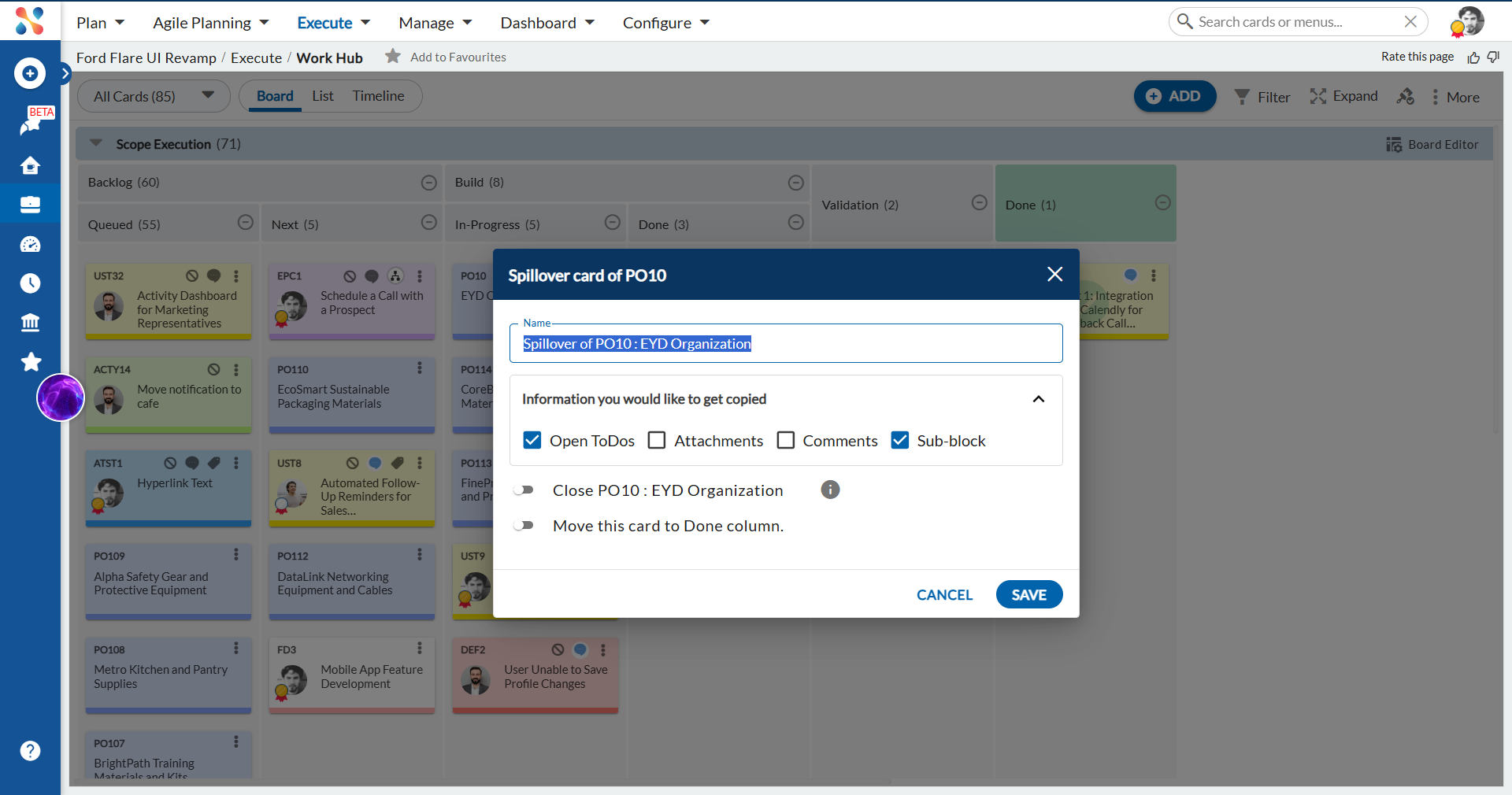Open the Configure menu dropdown

[x=666, y=23]
